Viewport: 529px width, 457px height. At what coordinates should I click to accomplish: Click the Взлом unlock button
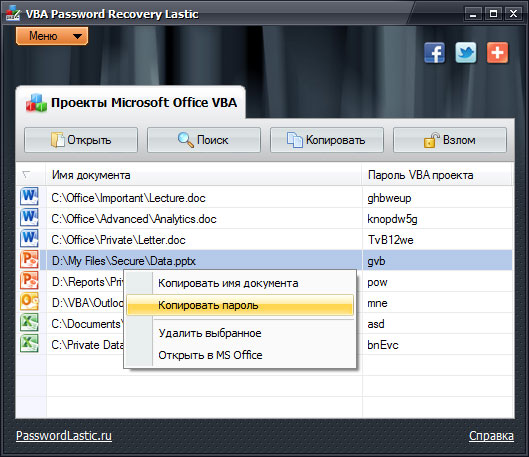(x=450, y=140)
